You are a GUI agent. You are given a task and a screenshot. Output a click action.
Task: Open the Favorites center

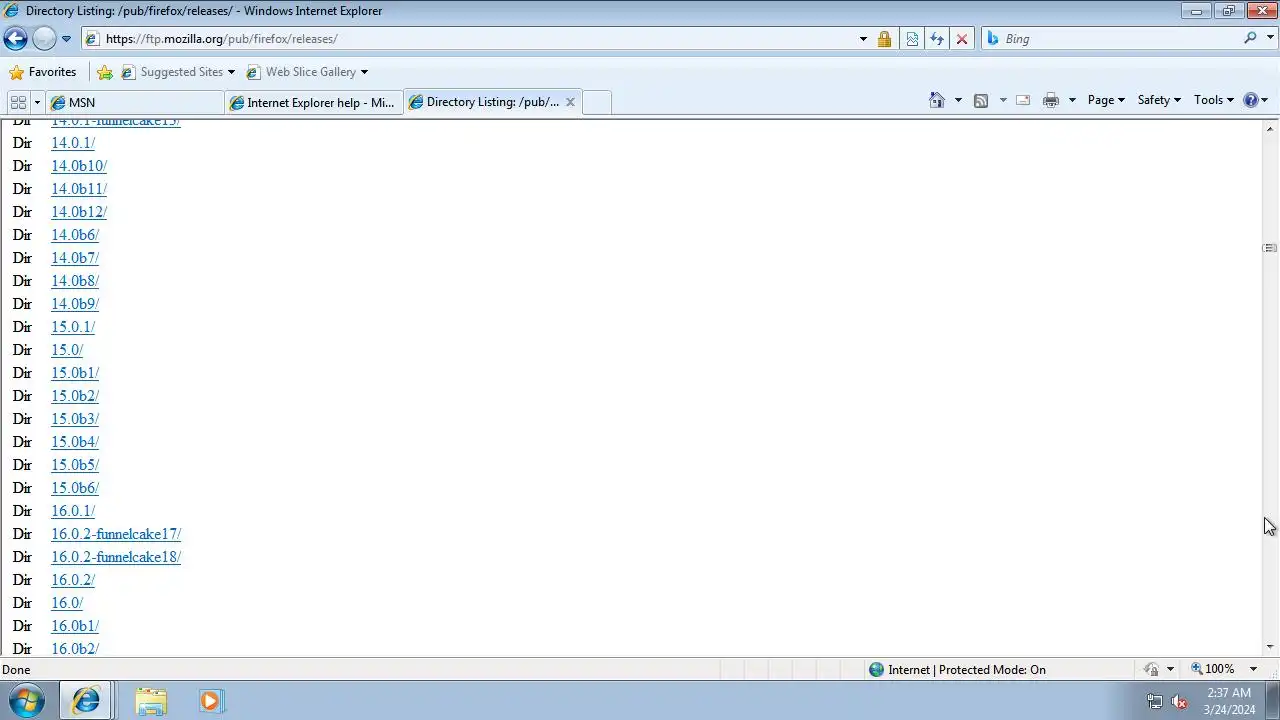[x=42, y=72]
